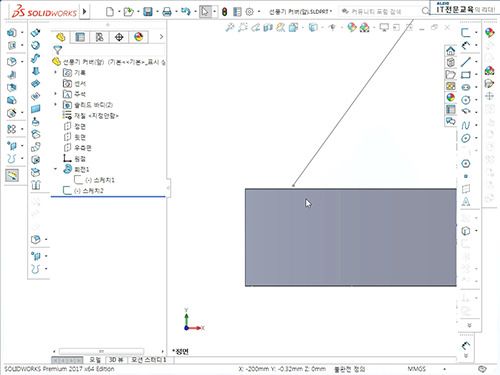Image resolution: width=500 pixels, height=375 pixels.
Task: Click the filter funnel in the feature tree
Action: pyautogui.click(x=58, y=50)
